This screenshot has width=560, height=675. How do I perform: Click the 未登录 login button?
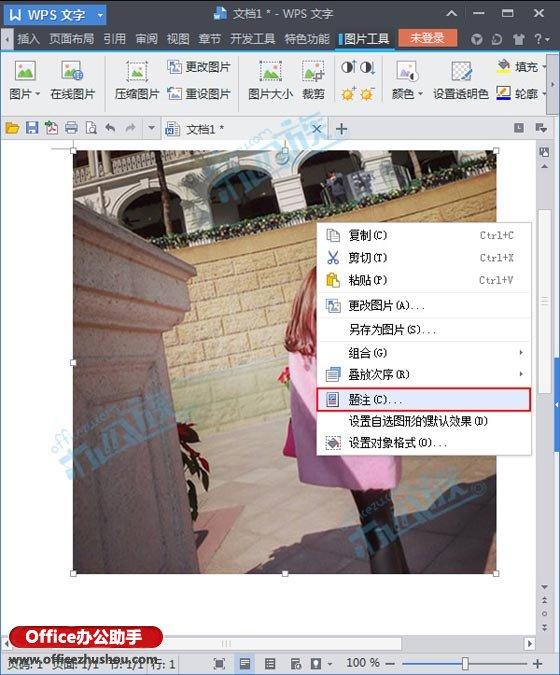[427, 38]
